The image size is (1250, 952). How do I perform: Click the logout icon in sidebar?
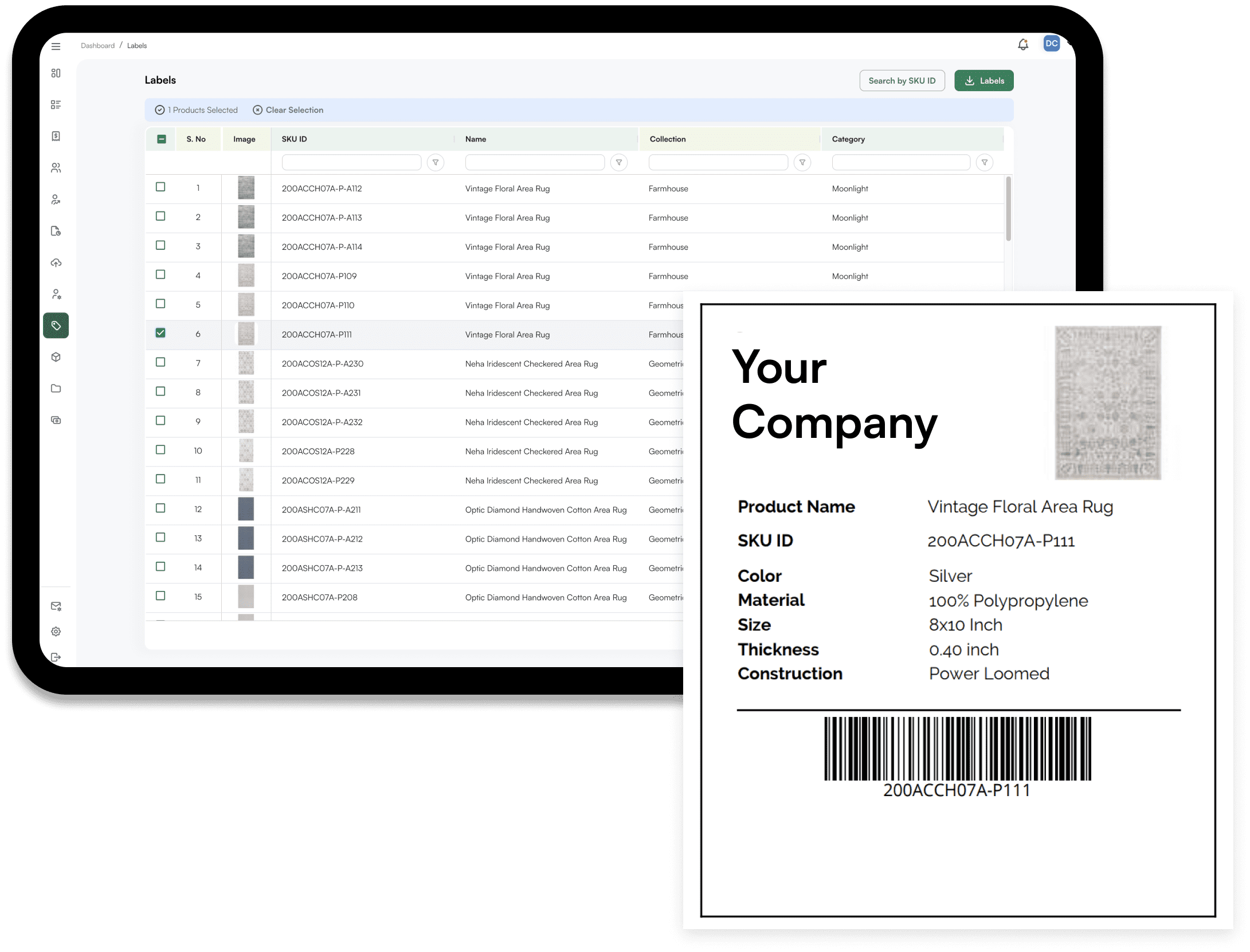click(56, 657)
